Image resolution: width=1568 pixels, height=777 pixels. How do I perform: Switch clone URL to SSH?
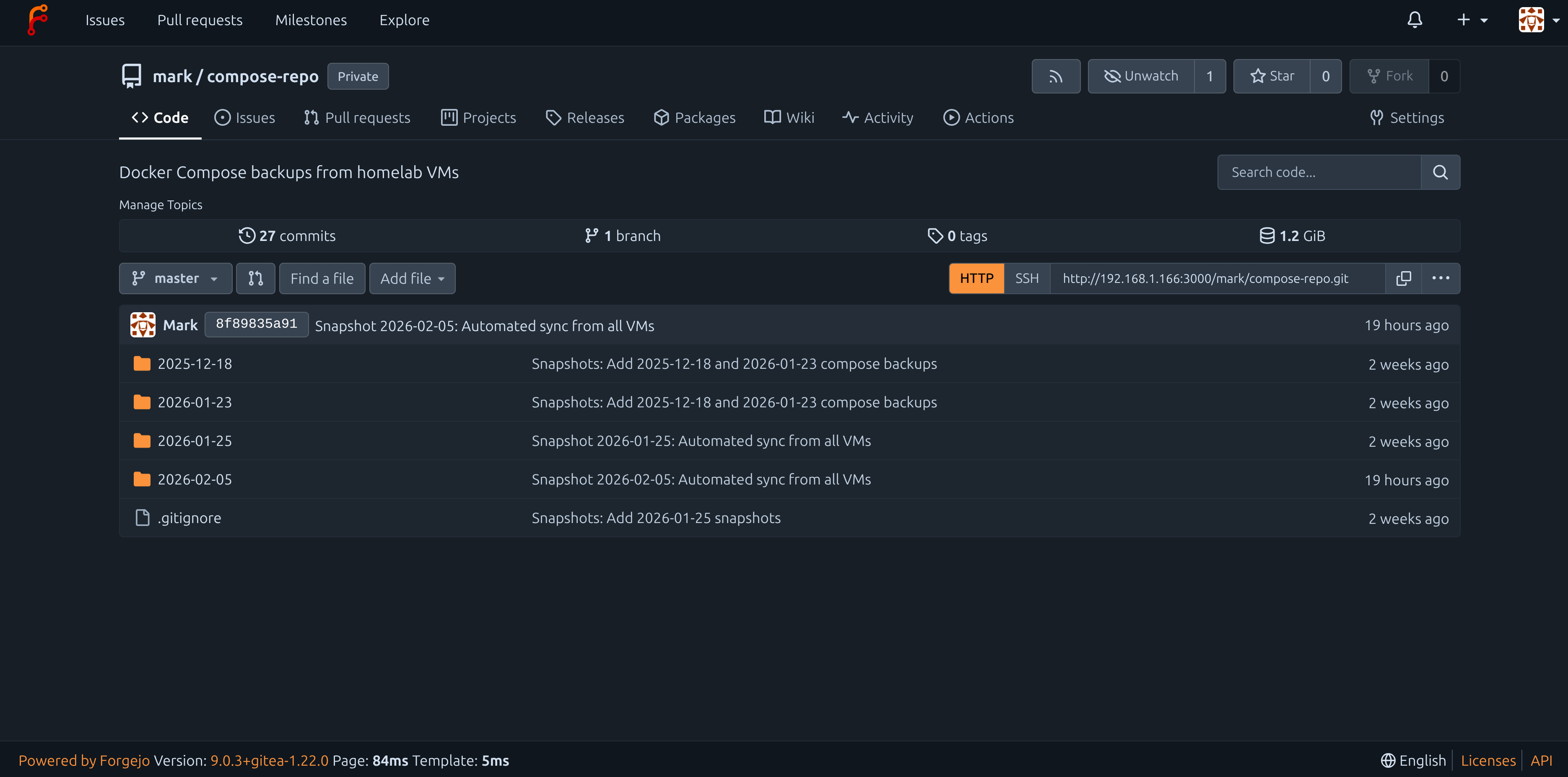coord(1026,278)
